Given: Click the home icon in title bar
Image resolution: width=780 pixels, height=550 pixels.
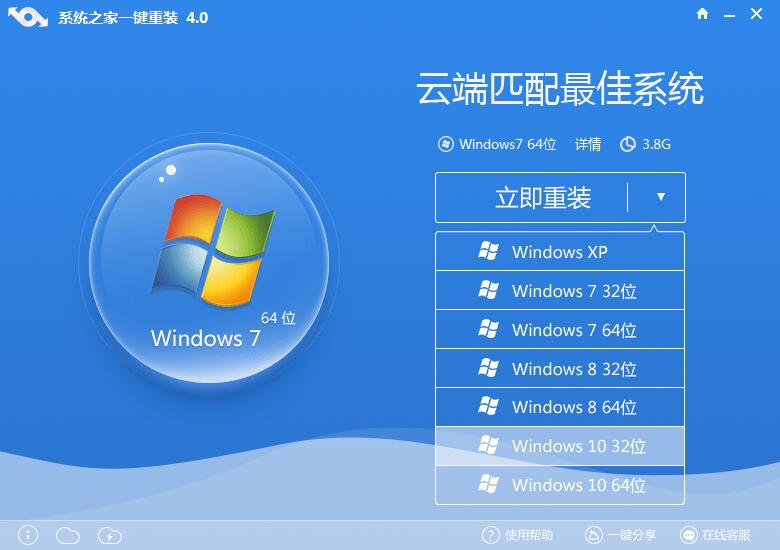Looking at the screenshot, I should click(702, 14).
